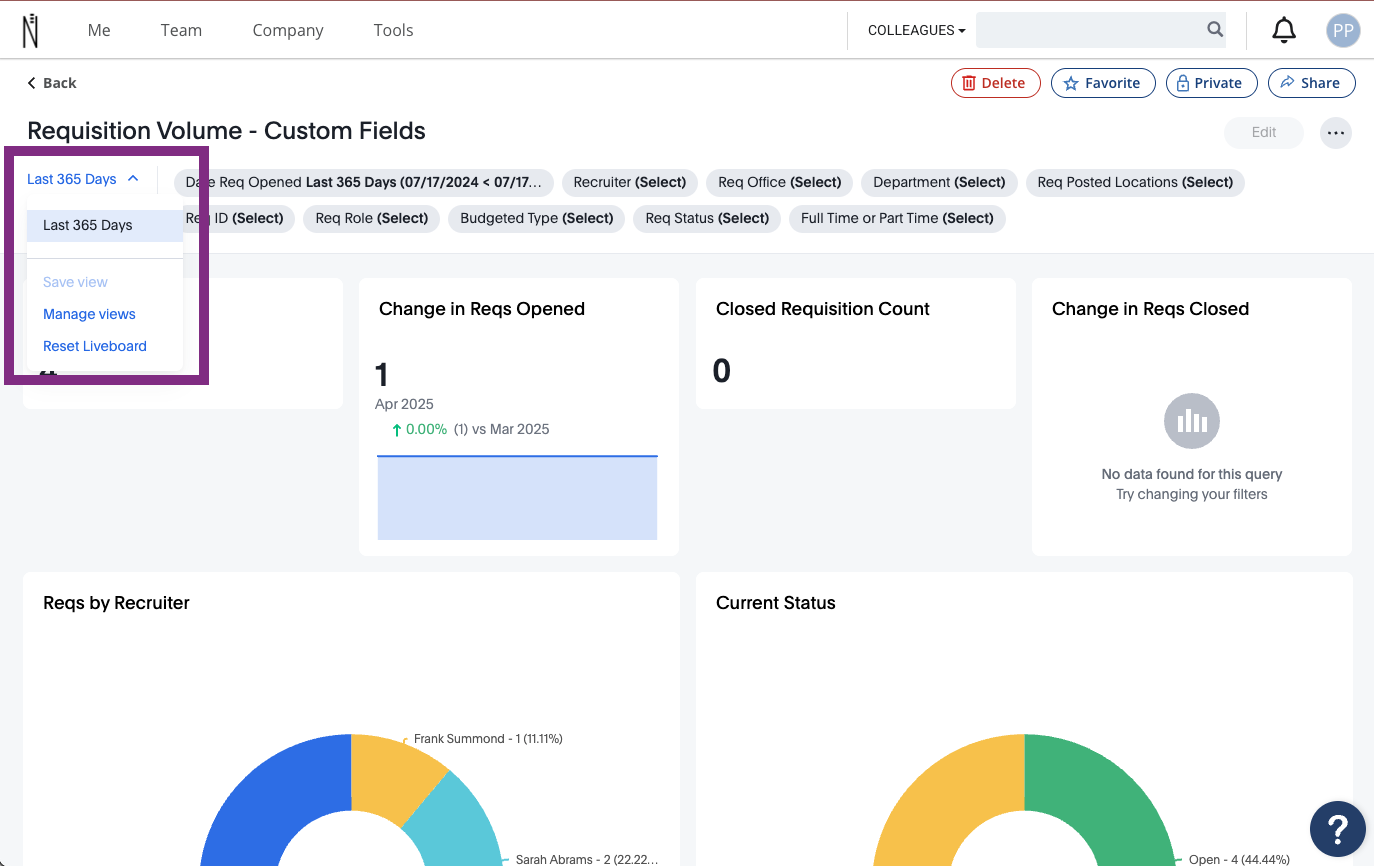Image resolution: width=1374 pixels, height=866 pixels.
Task: Open the Req Posted Locations filter
Action: (1135, 182)
